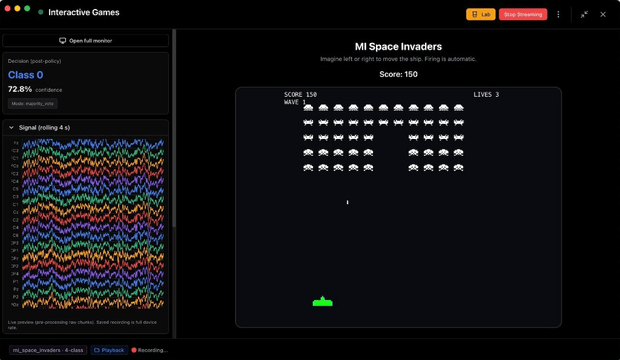Click the C5 channel label
Screen dimensions: 620x360
15,189
